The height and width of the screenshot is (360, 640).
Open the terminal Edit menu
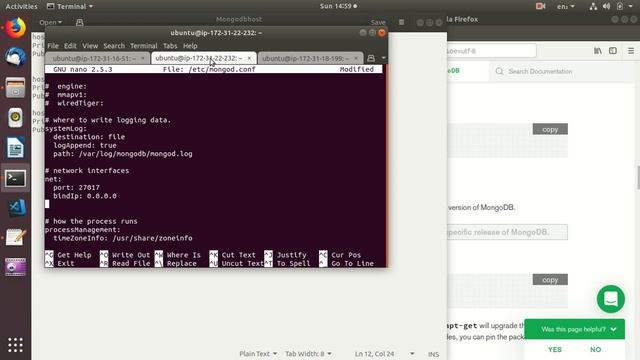point(70,46)
